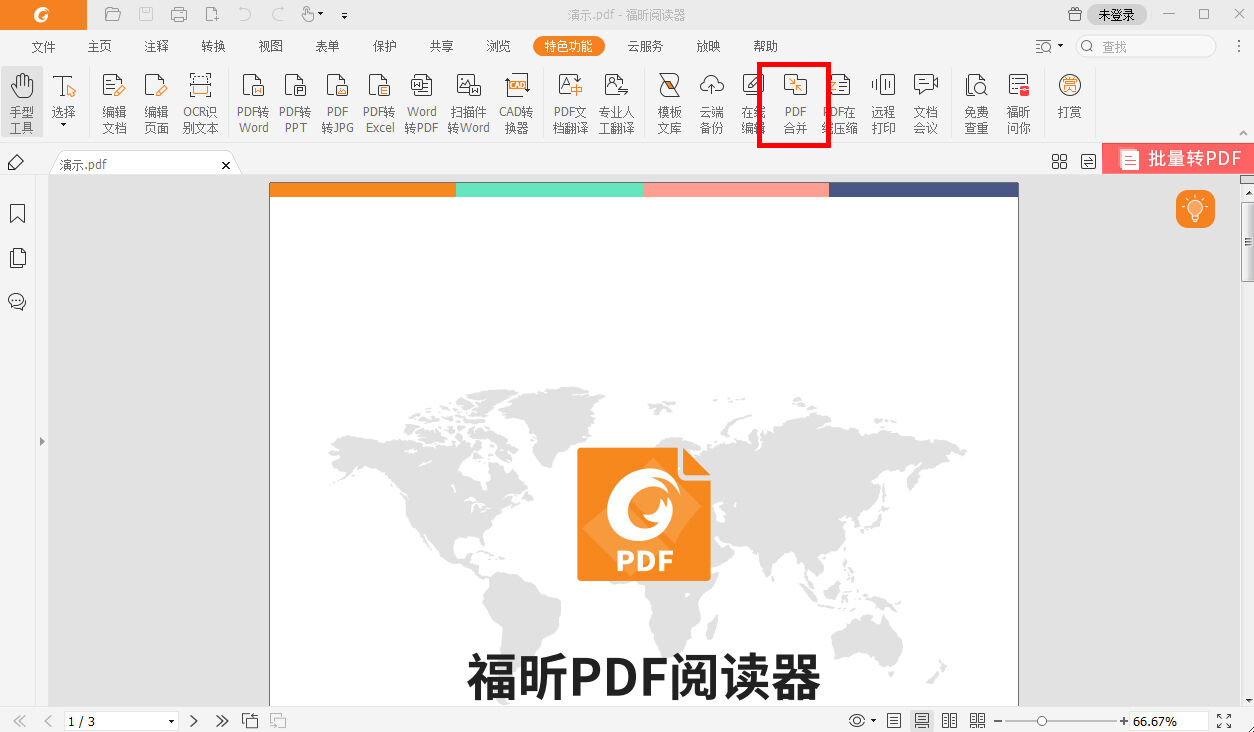Show the bookmarks panel in sidebar

click(x=17, y=213)
